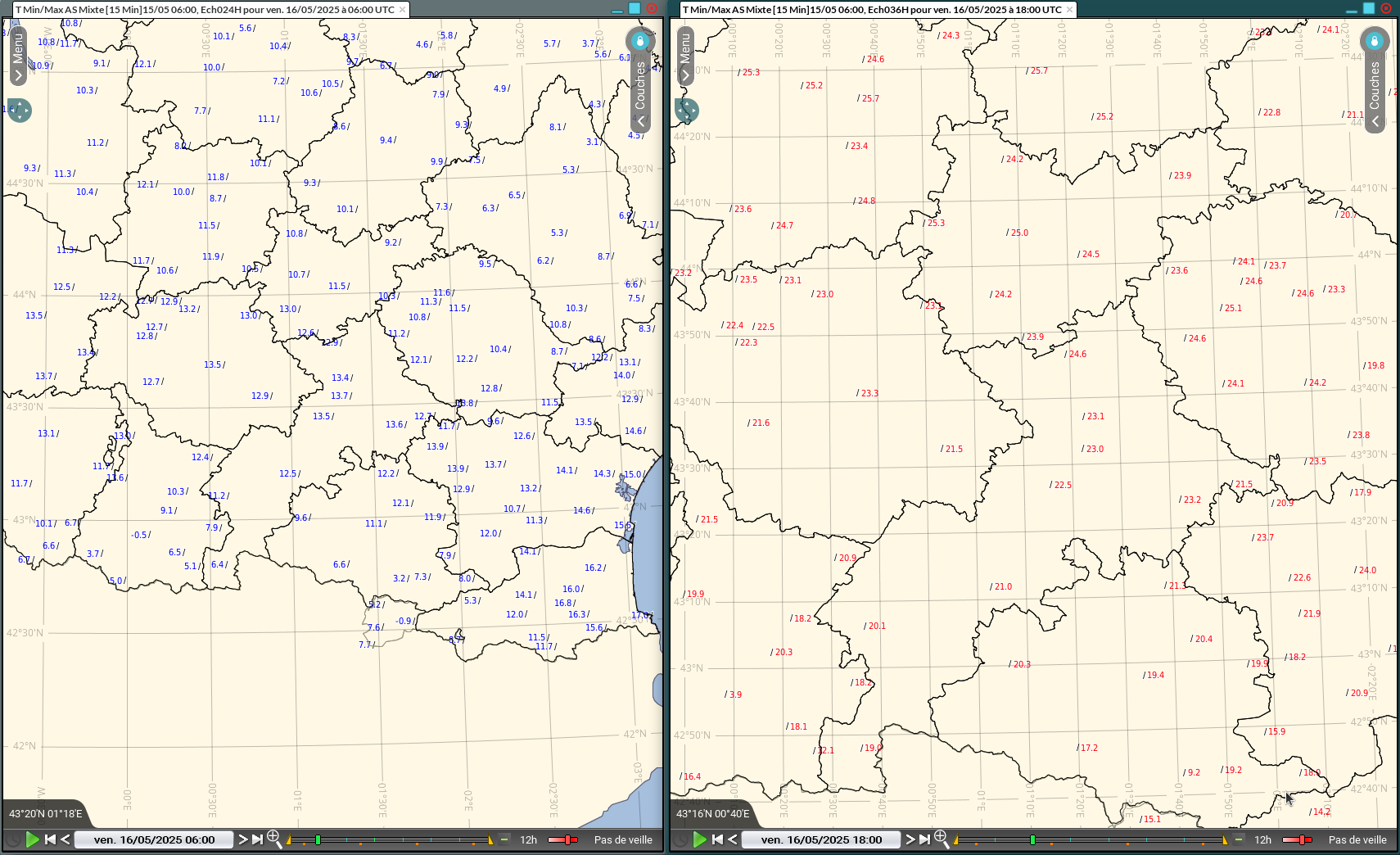
Task: Select the Ech024H map tab
Action: pyautogui.click(x=205, y=10)
